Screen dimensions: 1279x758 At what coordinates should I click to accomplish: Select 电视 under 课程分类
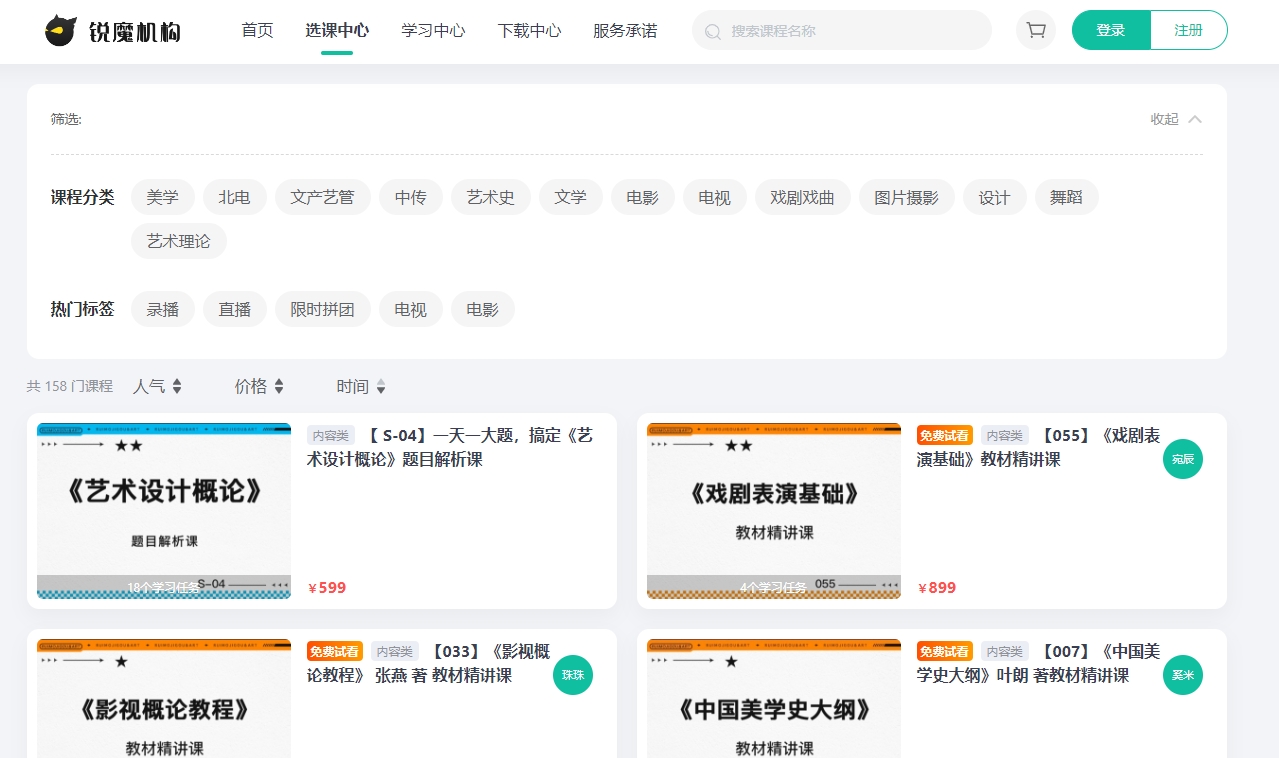point(715,197)
